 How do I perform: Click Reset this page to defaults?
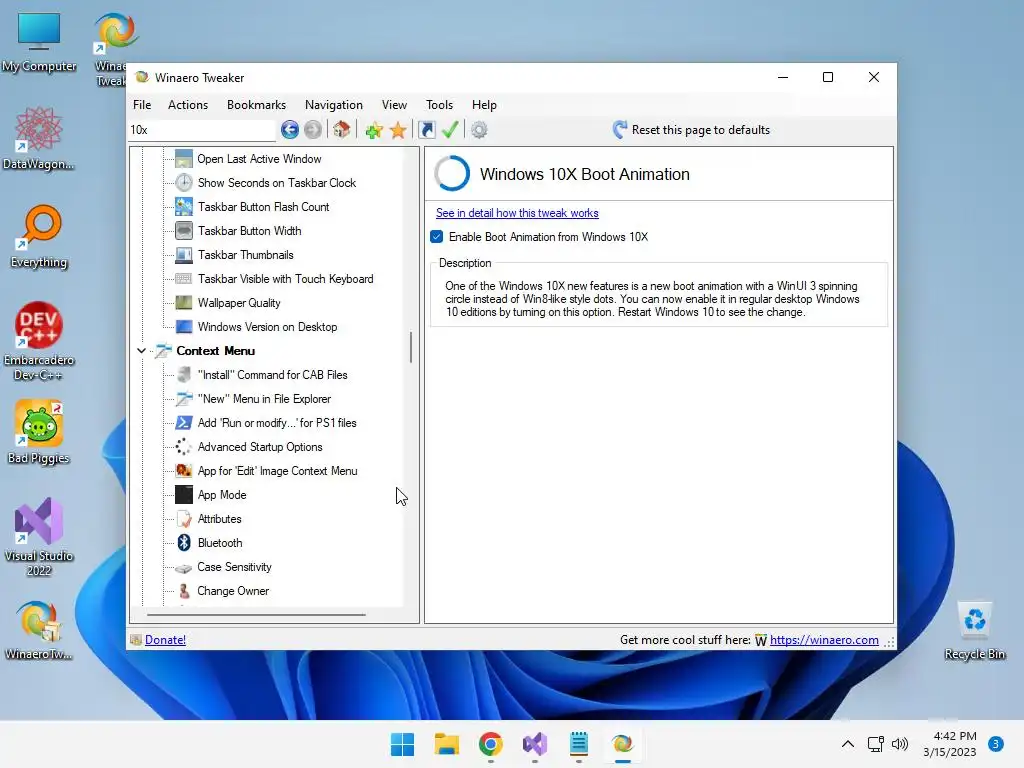click(692, 130)
